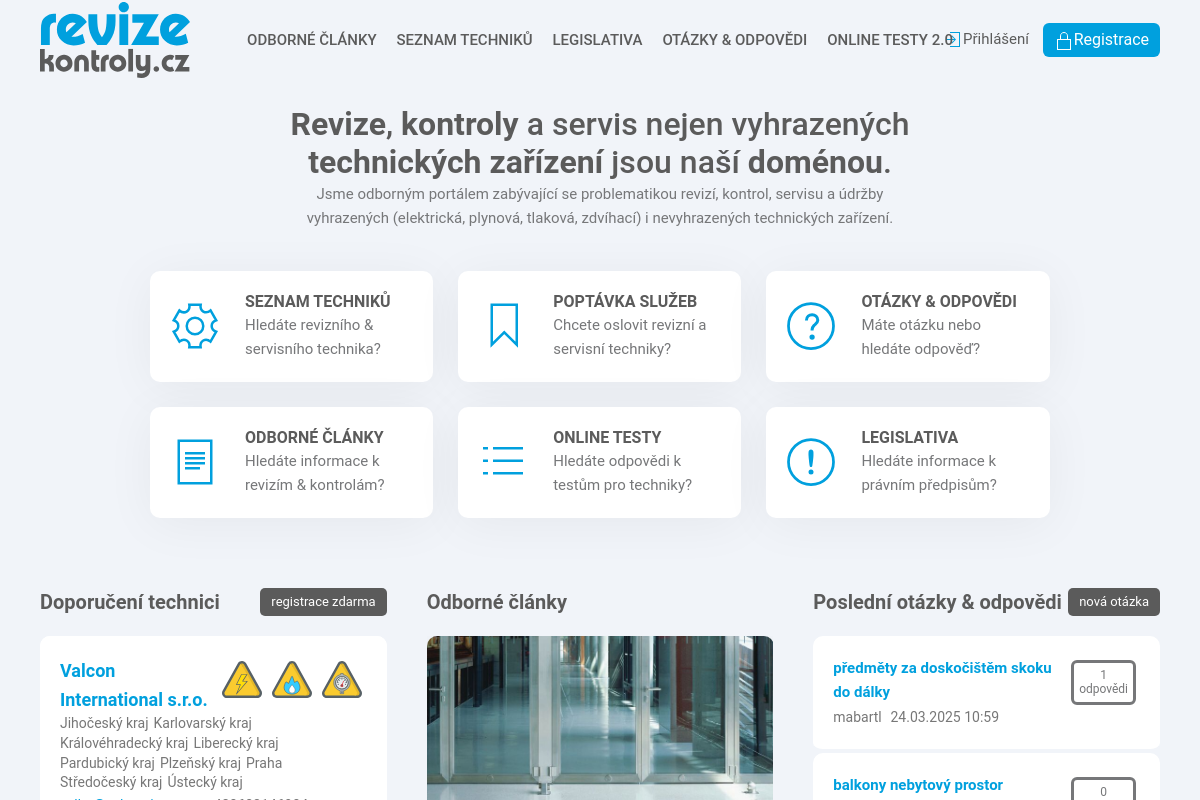Click the Odborné články article thumbnail image

coord(600,717)
